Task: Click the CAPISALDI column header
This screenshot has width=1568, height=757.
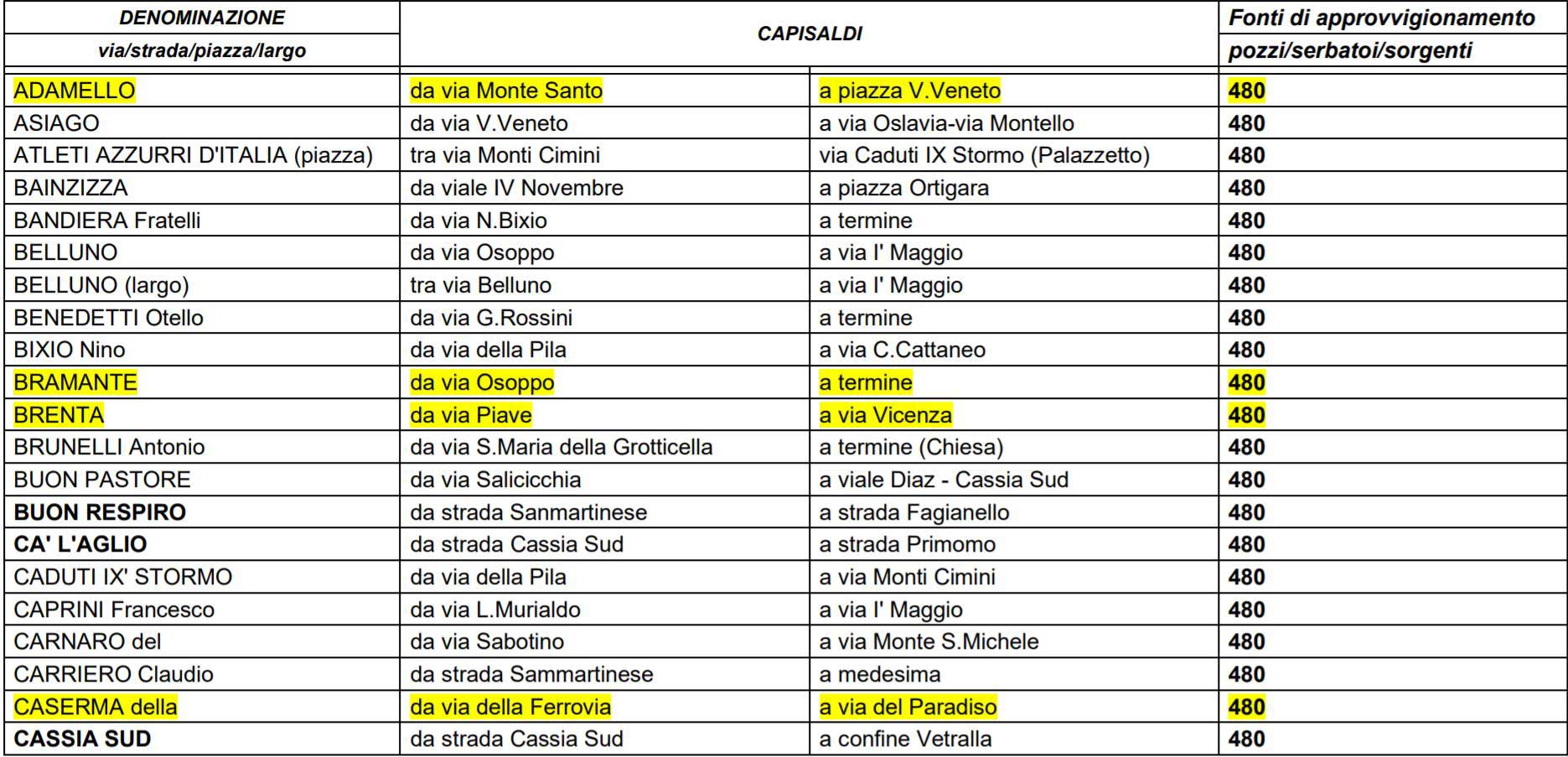Action: (809, 34)
